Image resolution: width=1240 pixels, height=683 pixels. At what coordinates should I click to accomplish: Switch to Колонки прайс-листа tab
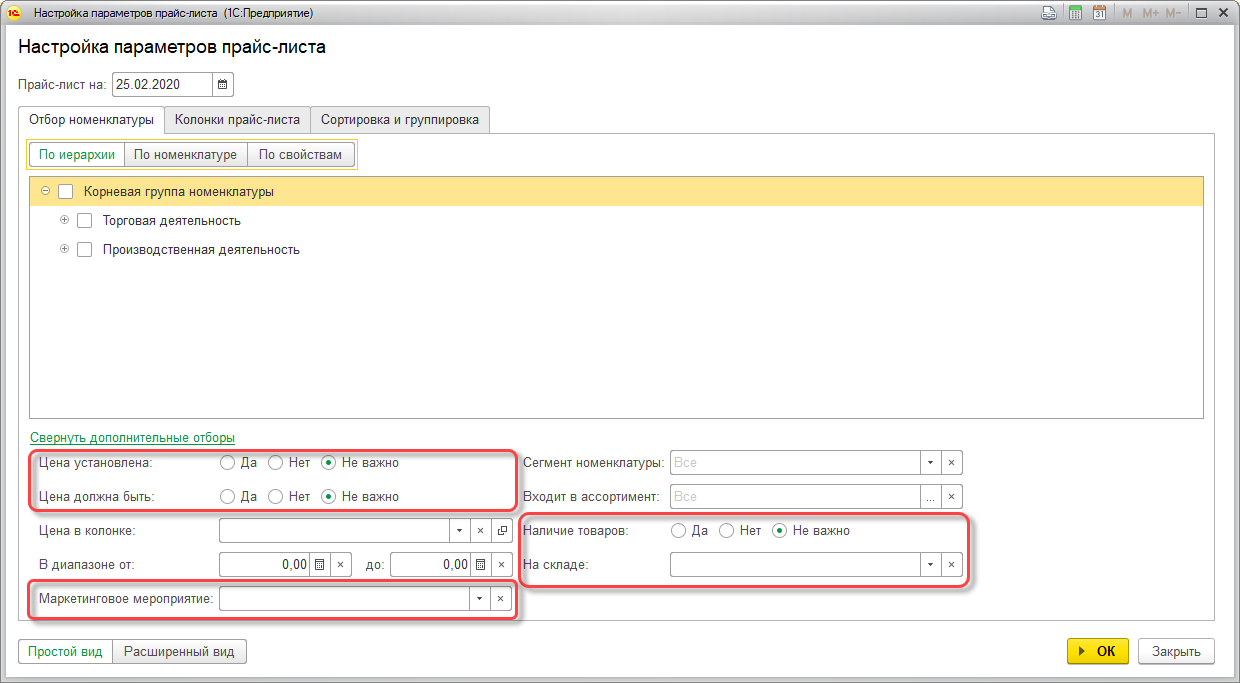coord(237,120)
